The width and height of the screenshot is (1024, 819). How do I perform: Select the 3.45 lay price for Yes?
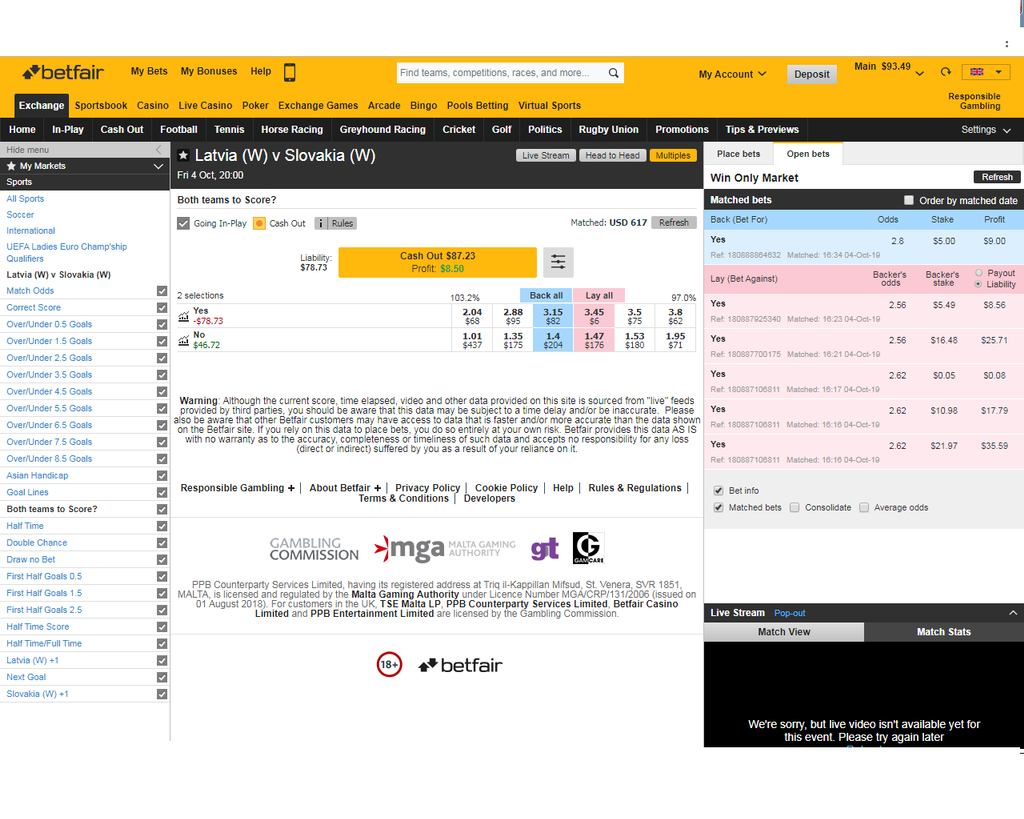594,316
